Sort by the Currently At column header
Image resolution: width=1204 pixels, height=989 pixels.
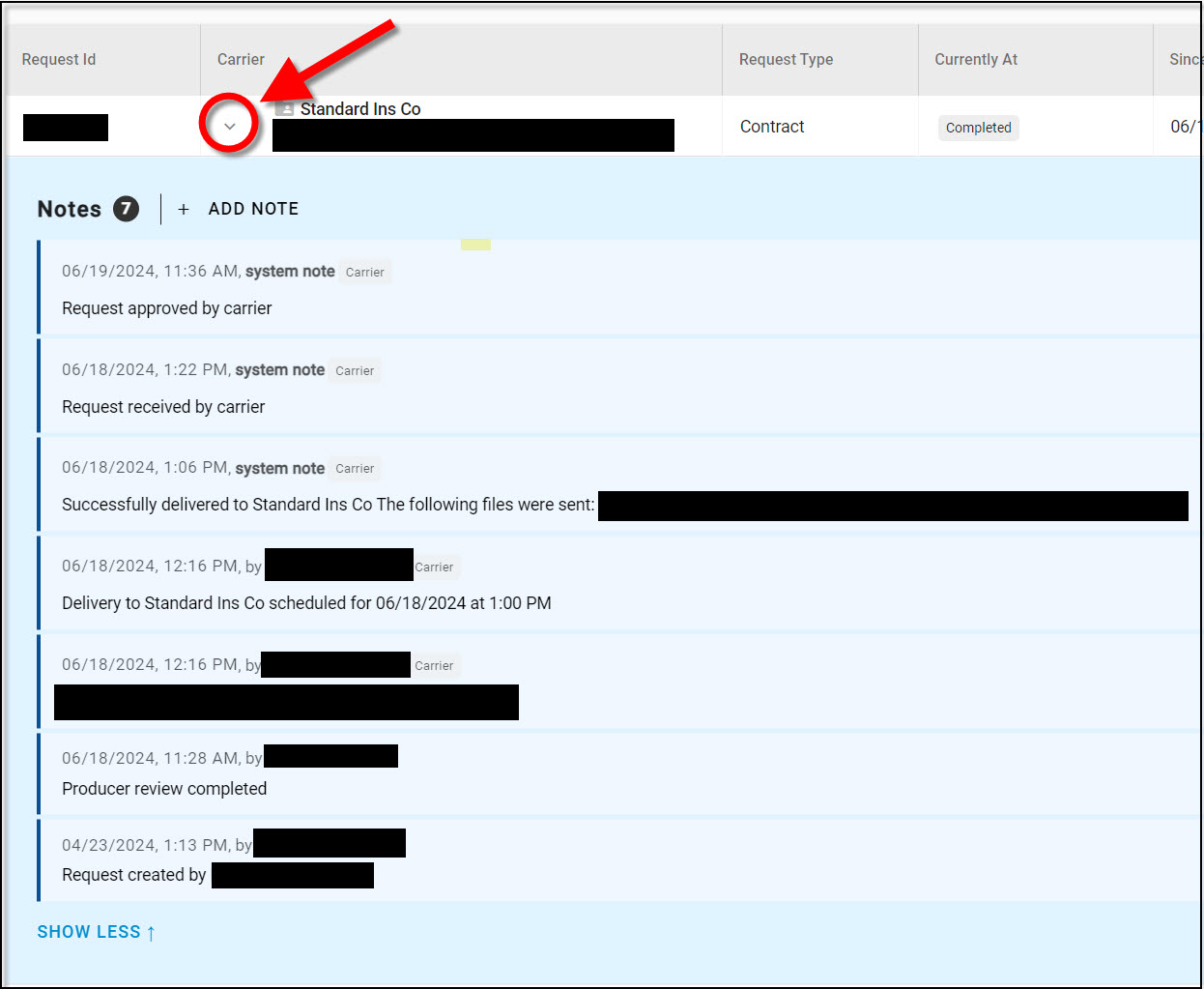point(976,59)
